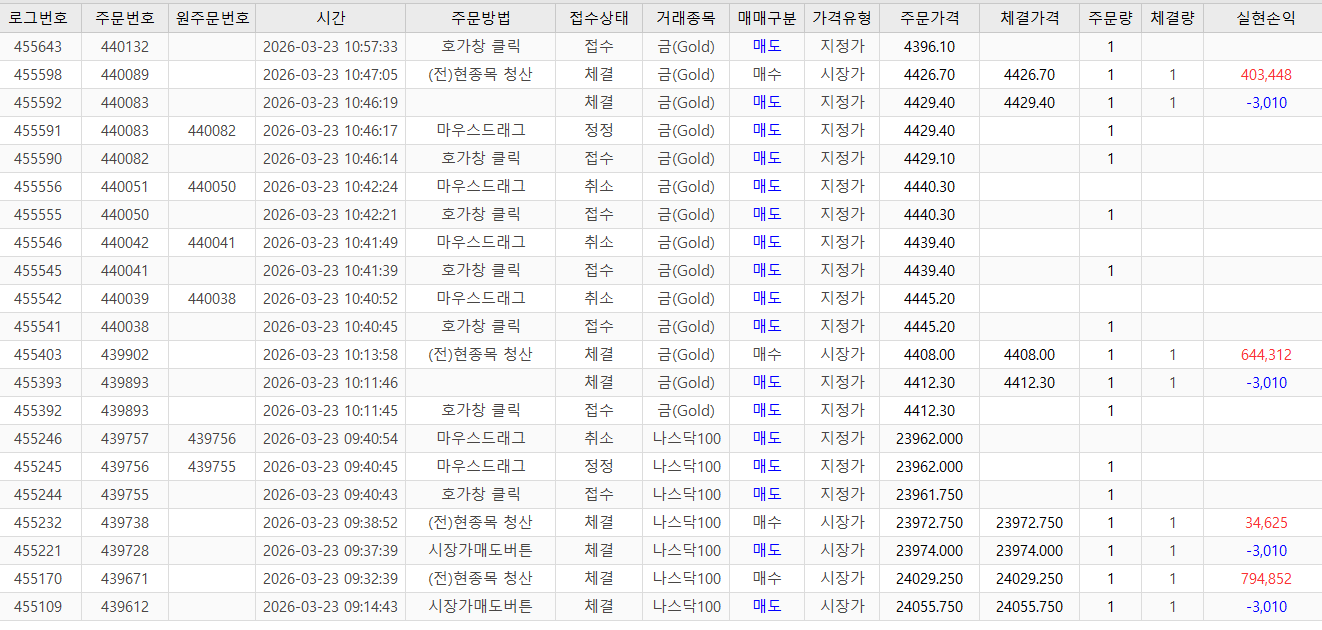Select 정정 status in row 455245
1322x630 pixels.
point(599,466)
